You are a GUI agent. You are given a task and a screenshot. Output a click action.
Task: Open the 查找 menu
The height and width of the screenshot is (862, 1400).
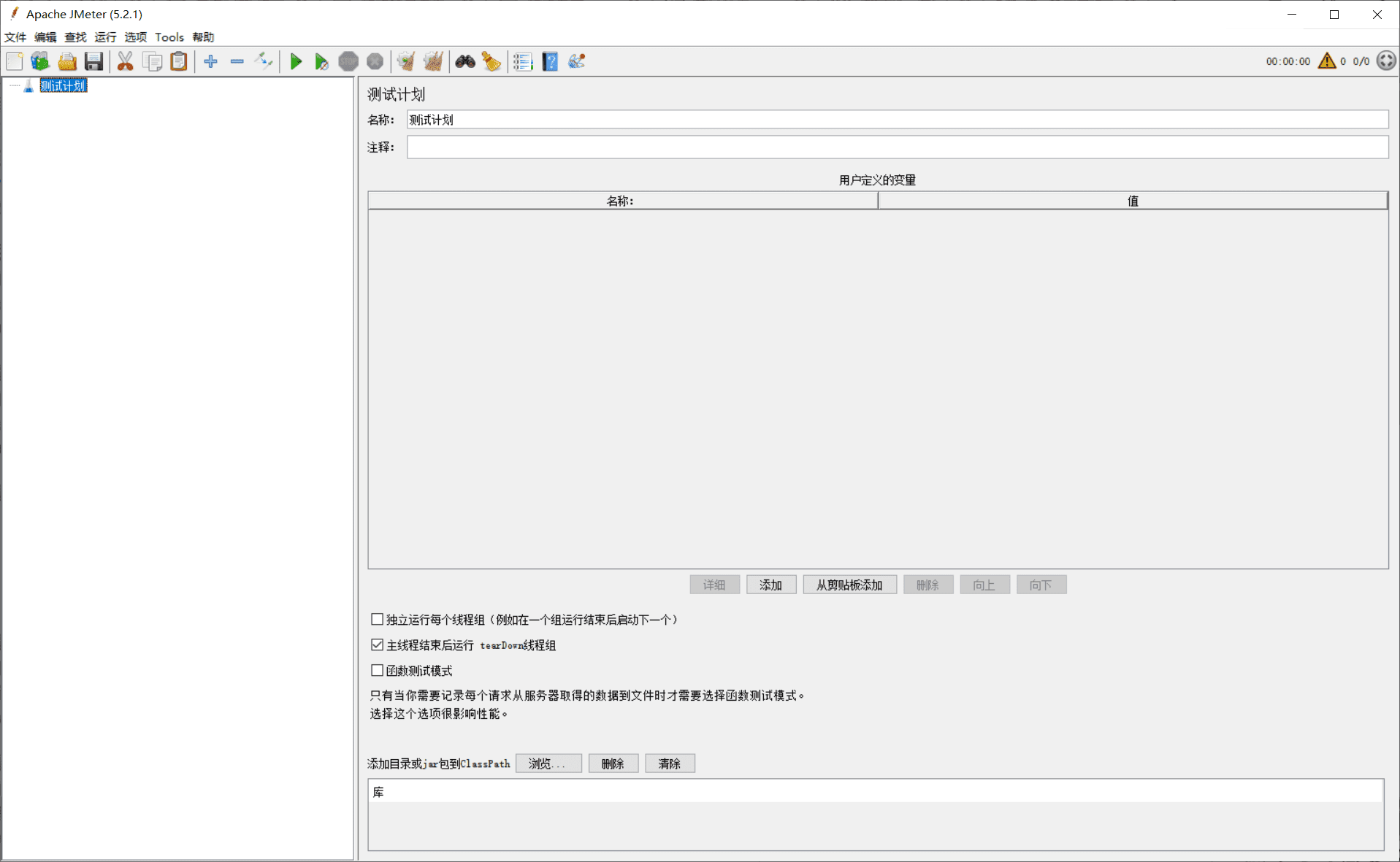pyautogui.click(x=75, y=37)
